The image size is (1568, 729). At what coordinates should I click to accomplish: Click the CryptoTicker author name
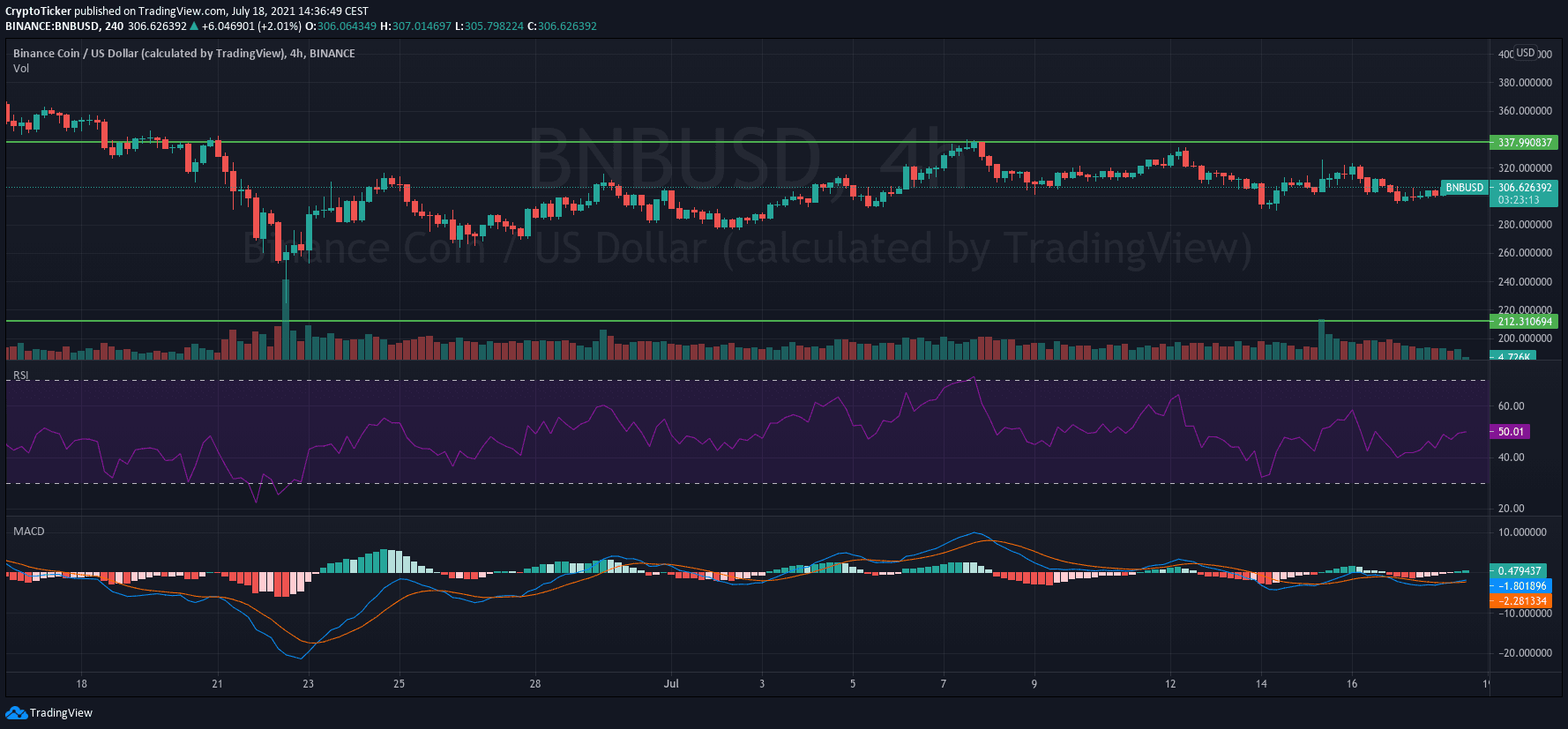point(38,11)
